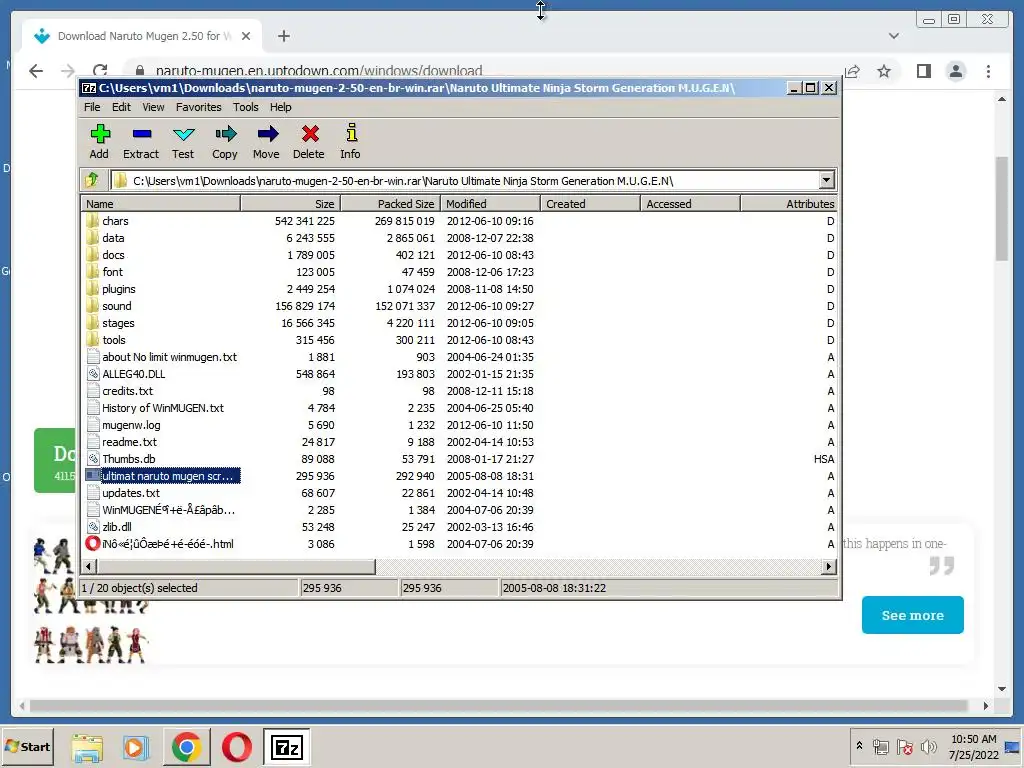
Task: Click the Chrome back arrow
Action: 36,71
